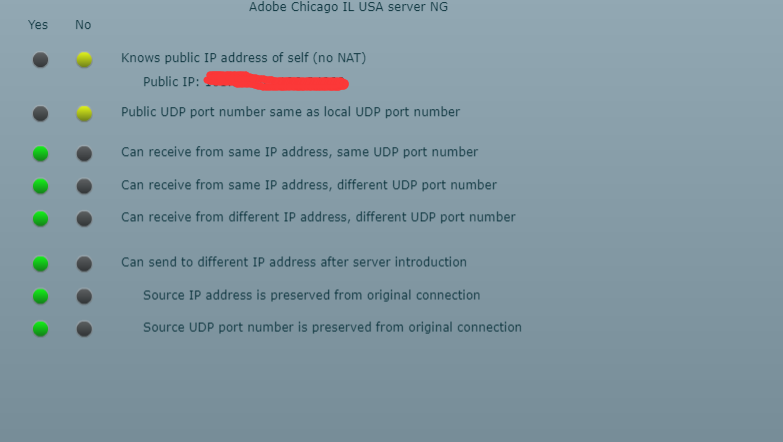Click yellow No light for Public UDP port number

pyautogui.click(x=84, y=114)
